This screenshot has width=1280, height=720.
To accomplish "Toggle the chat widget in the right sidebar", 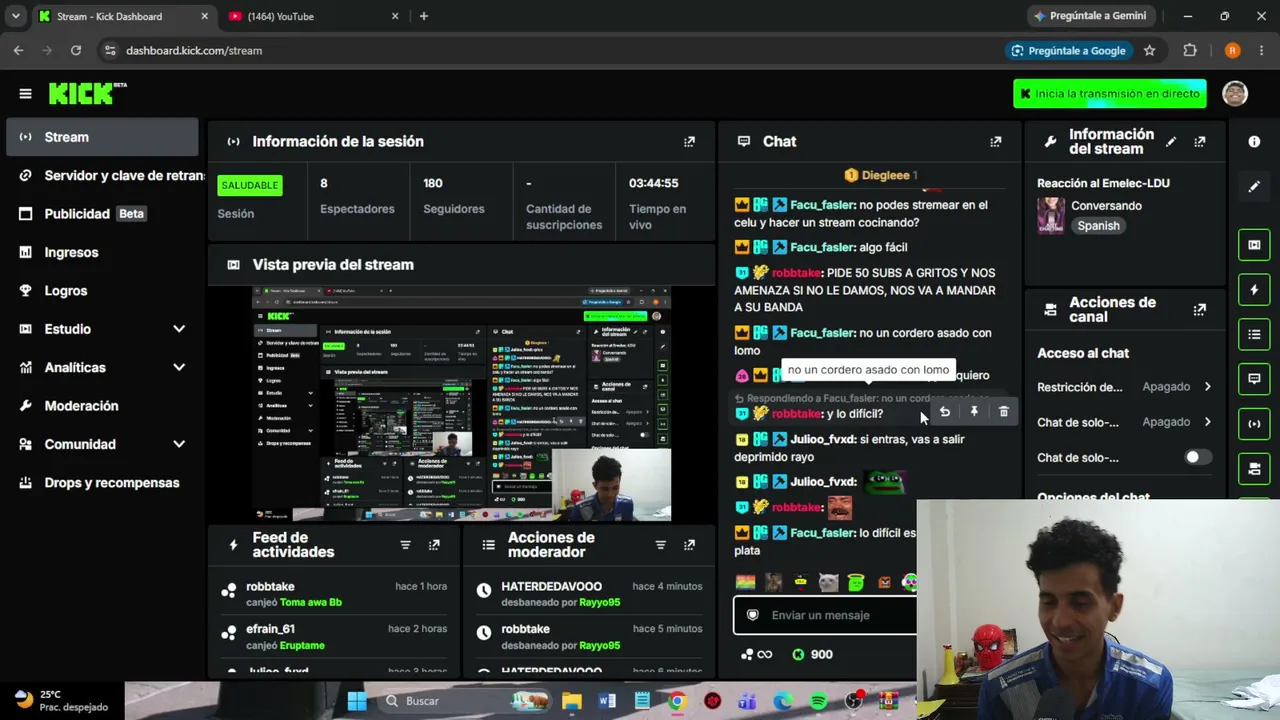I will tap(1254, 379).
